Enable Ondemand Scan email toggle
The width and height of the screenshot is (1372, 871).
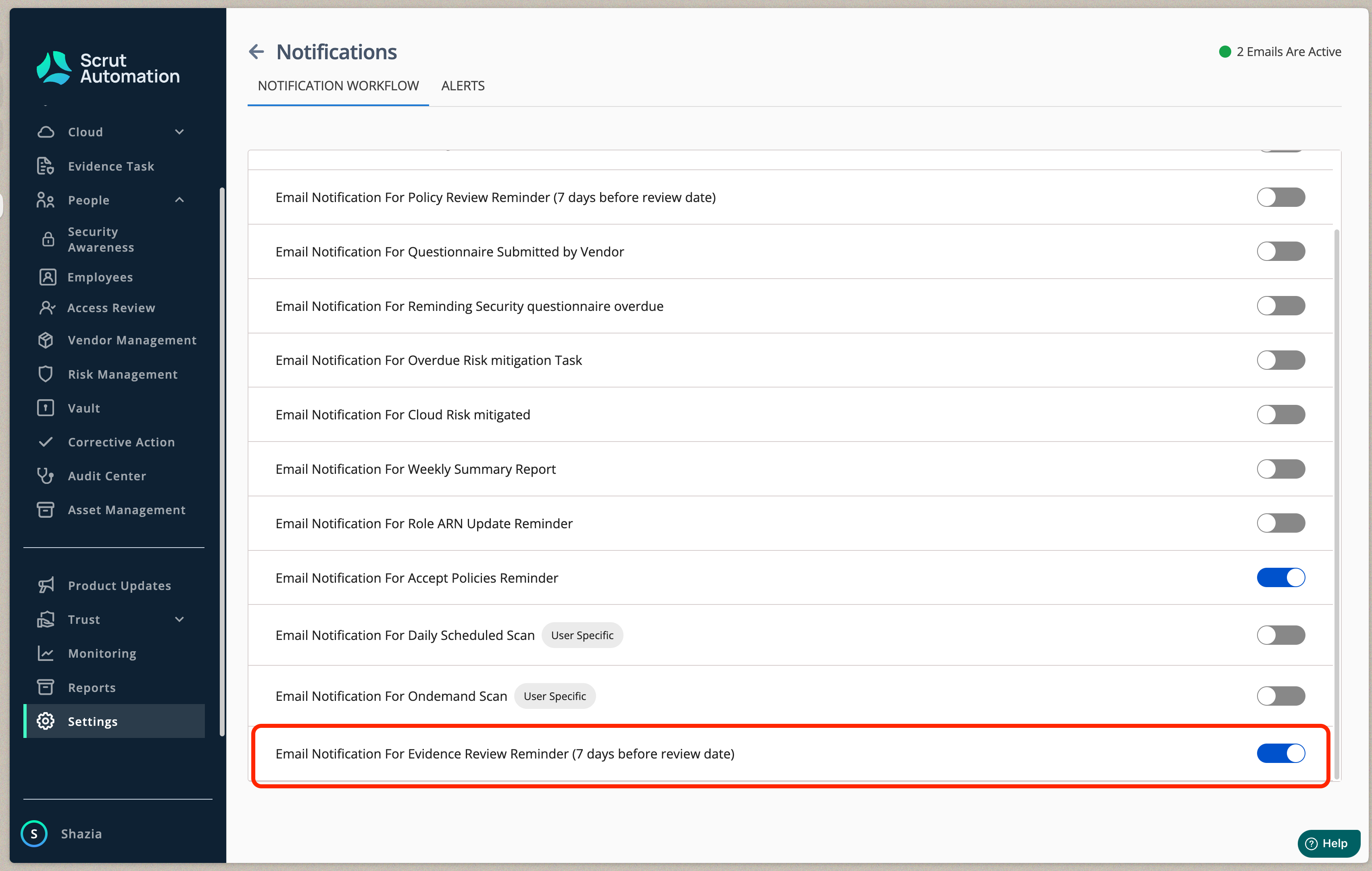point(1281,696)
